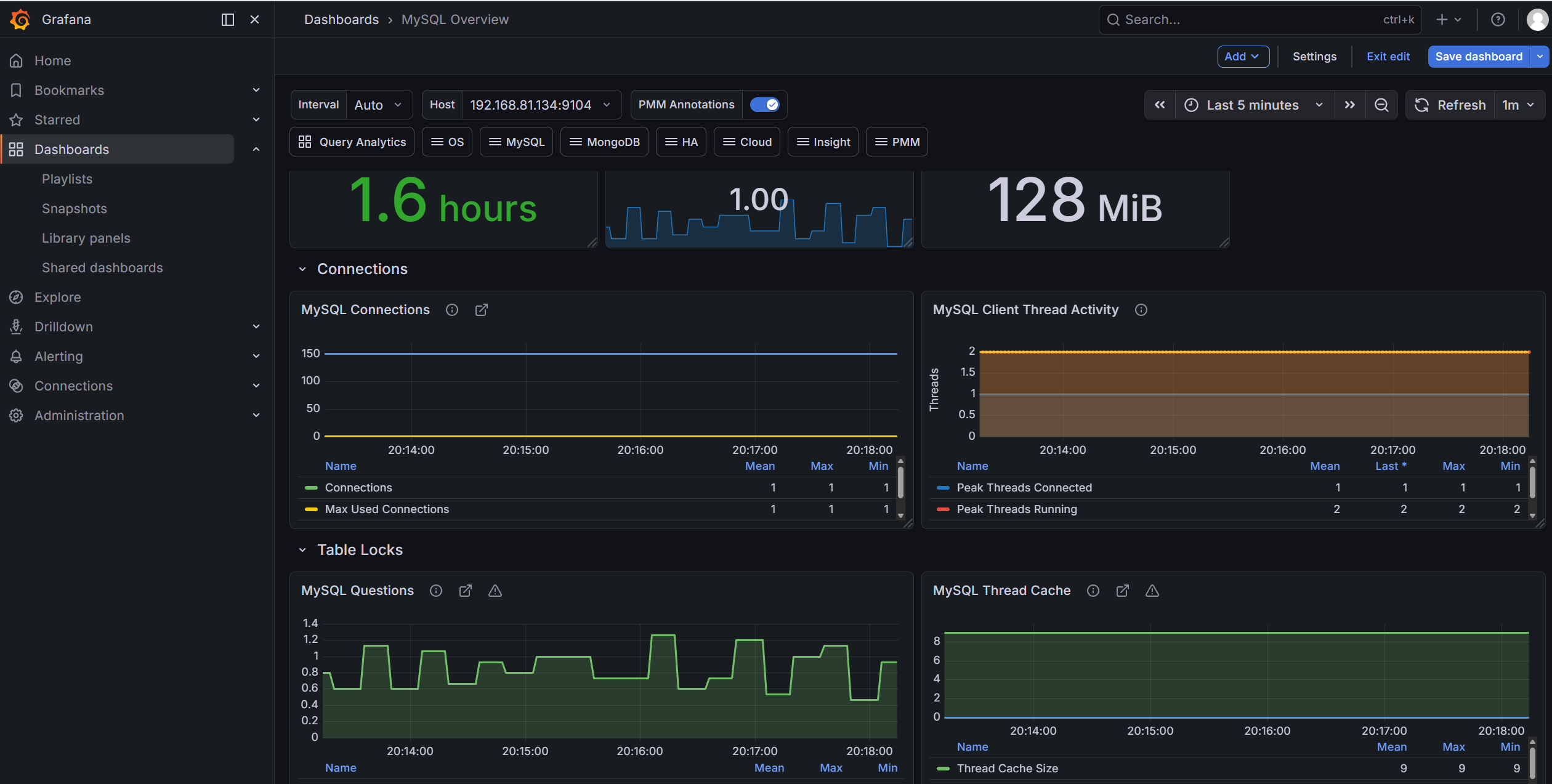Viewport: 1552px width, 784px height.
Task: Expand the Bookmarks sidebar section
Action: click(256, 90)
